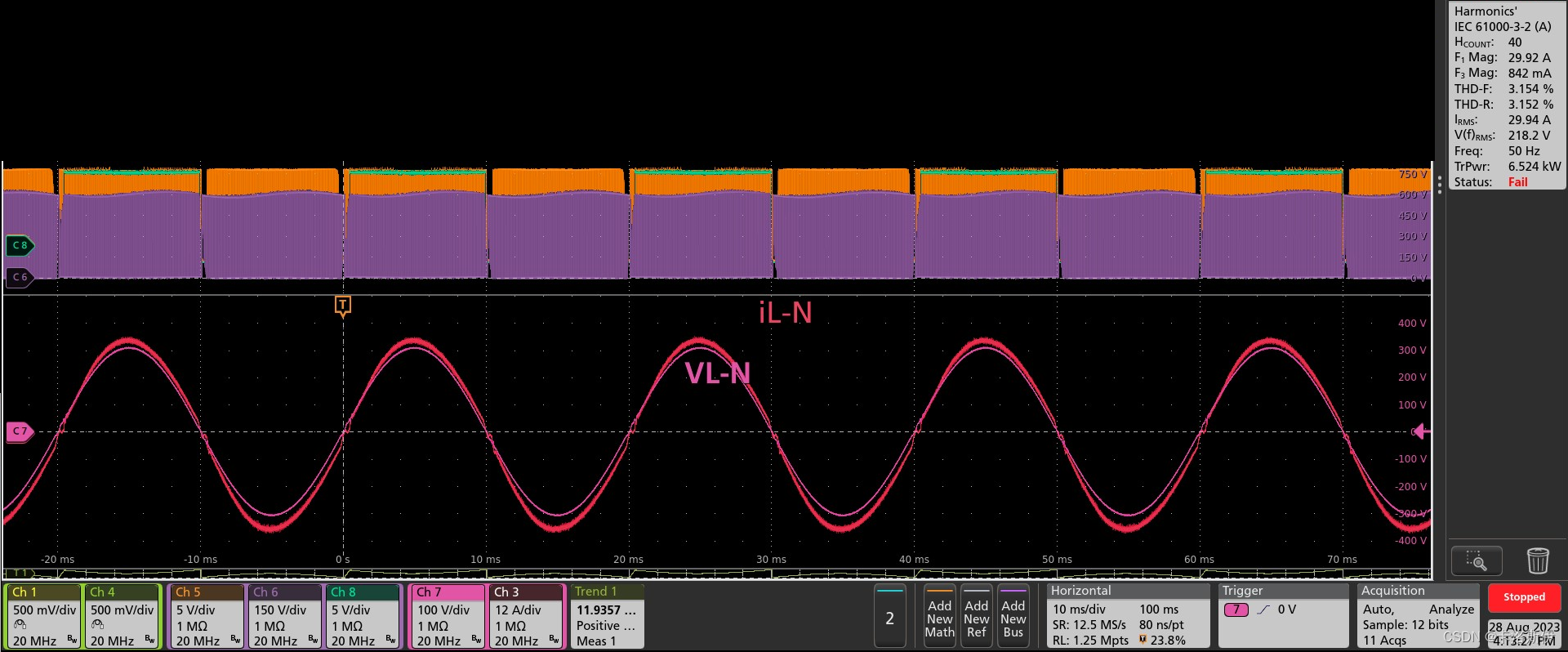The height and width of the screenshot is (652, 1568).
Task: Click Add New Bus button
Action: [x=1013, y=617]
